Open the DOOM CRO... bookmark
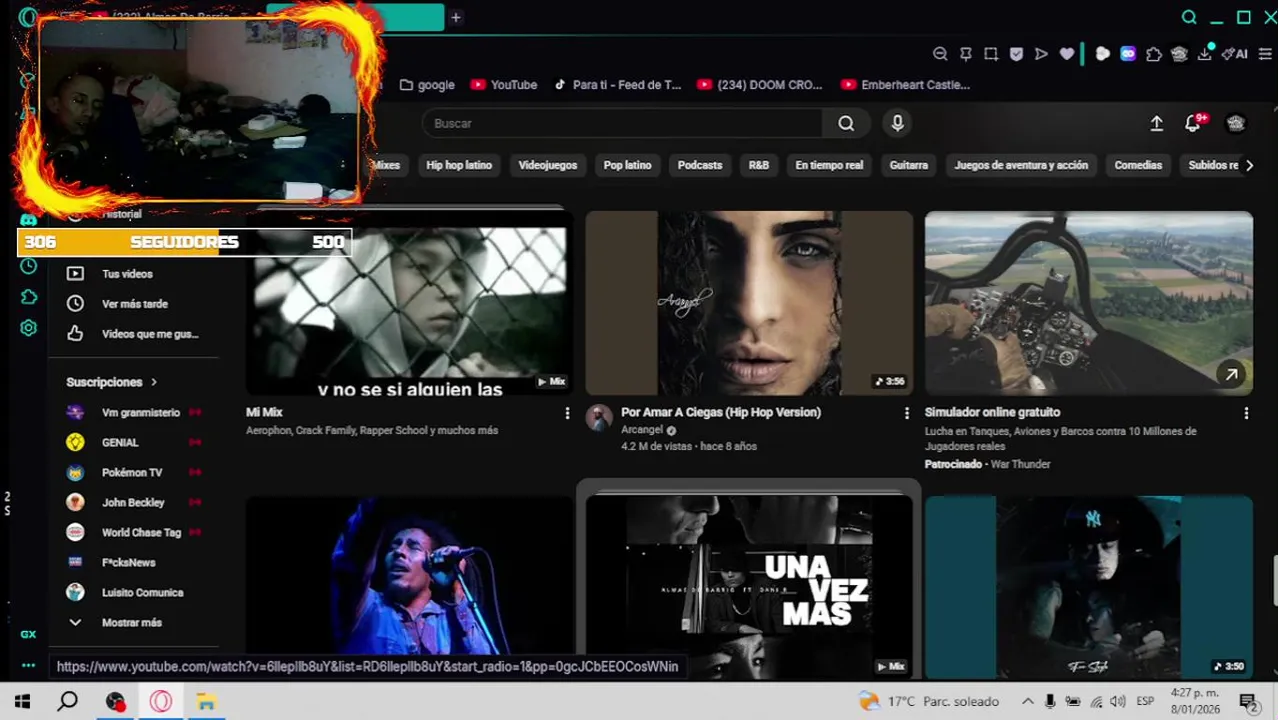Screen dimensions: 1278x720 [760, 85]
